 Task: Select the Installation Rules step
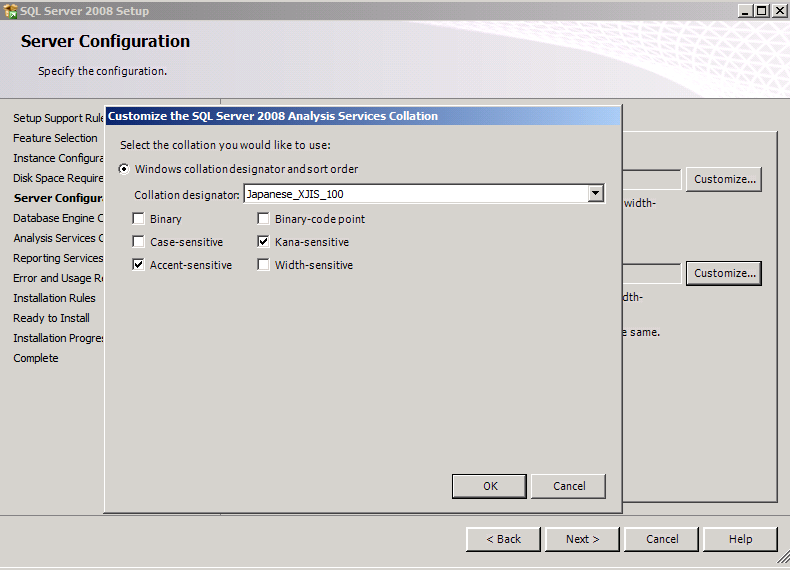(x=54, y=298)
